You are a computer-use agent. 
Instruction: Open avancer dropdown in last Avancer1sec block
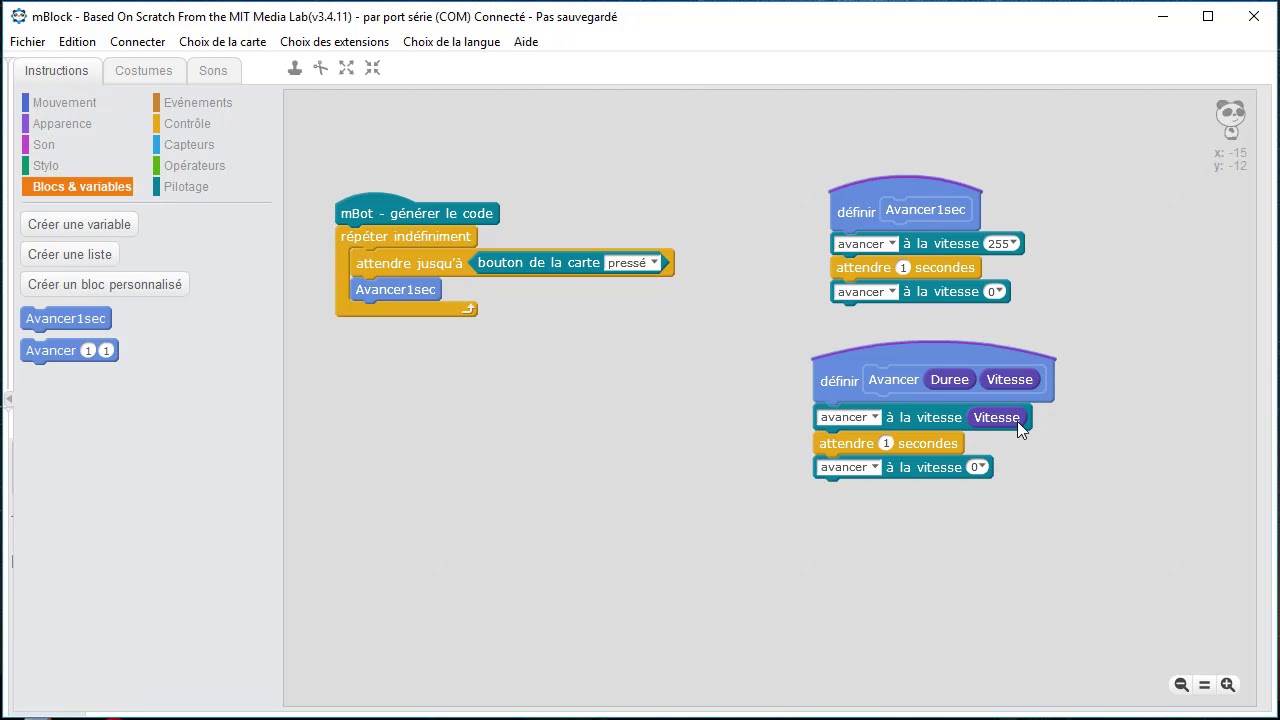coord(866,292)
